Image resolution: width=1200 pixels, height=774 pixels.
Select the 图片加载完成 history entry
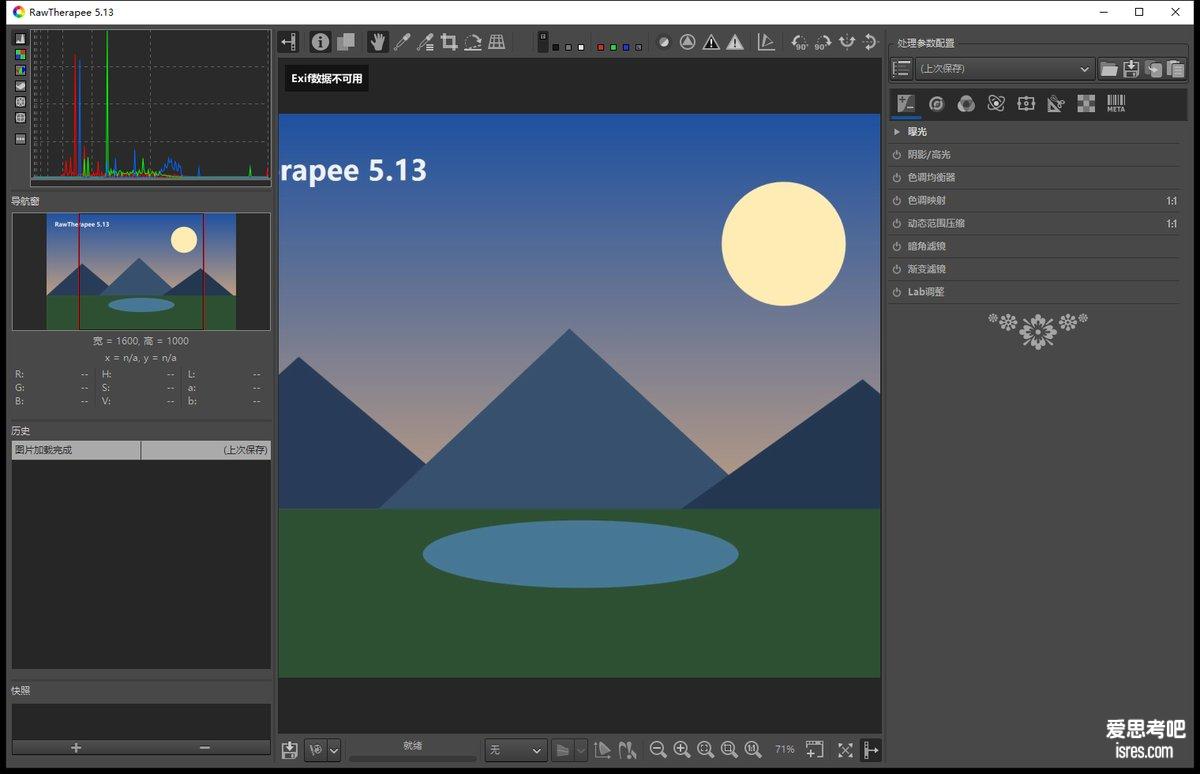click(141, 451)
